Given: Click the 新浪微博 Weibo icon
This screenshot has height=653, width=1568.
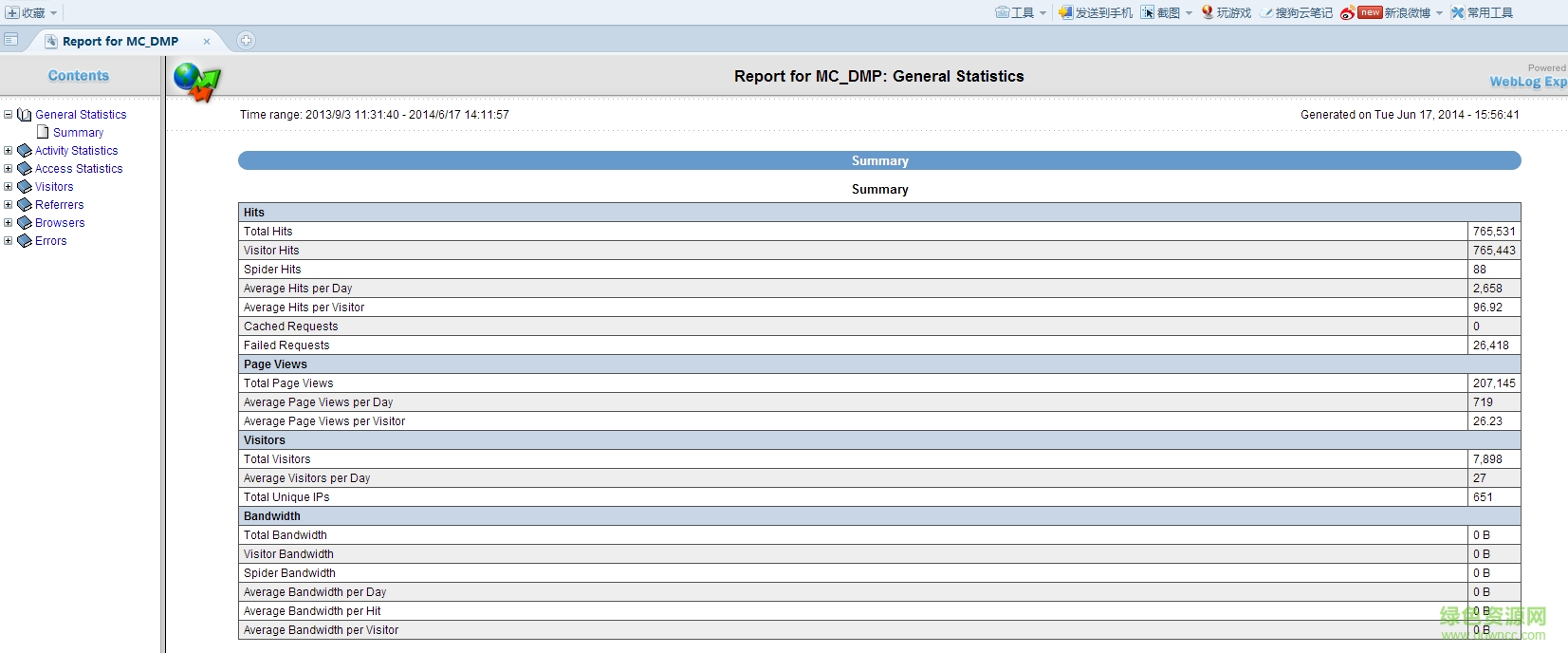Looking at the screenshot, I should point(1347,12).
